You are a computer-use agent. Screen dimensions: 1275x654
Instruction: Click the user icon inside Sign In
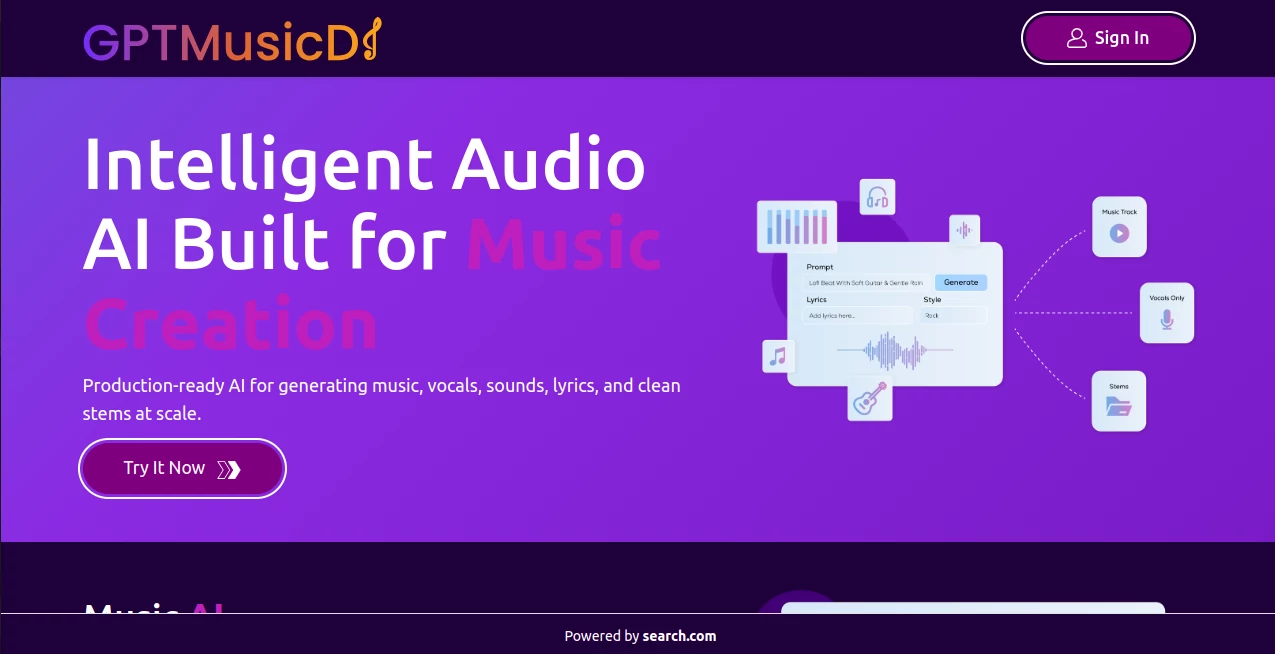[x=1077, y=38]
